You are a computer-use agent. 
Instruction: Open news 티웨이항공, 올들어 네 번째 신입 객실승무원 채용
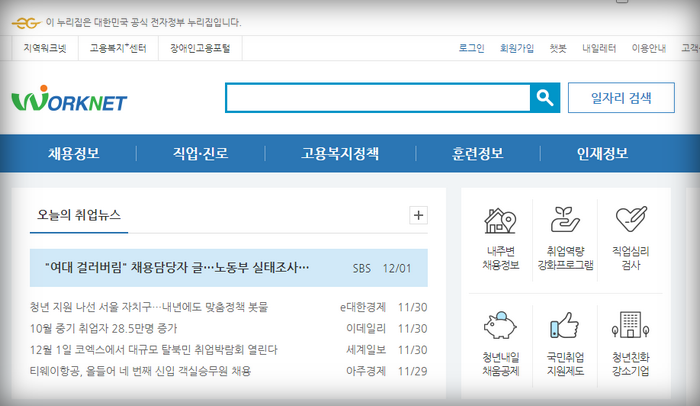(140, 371)
